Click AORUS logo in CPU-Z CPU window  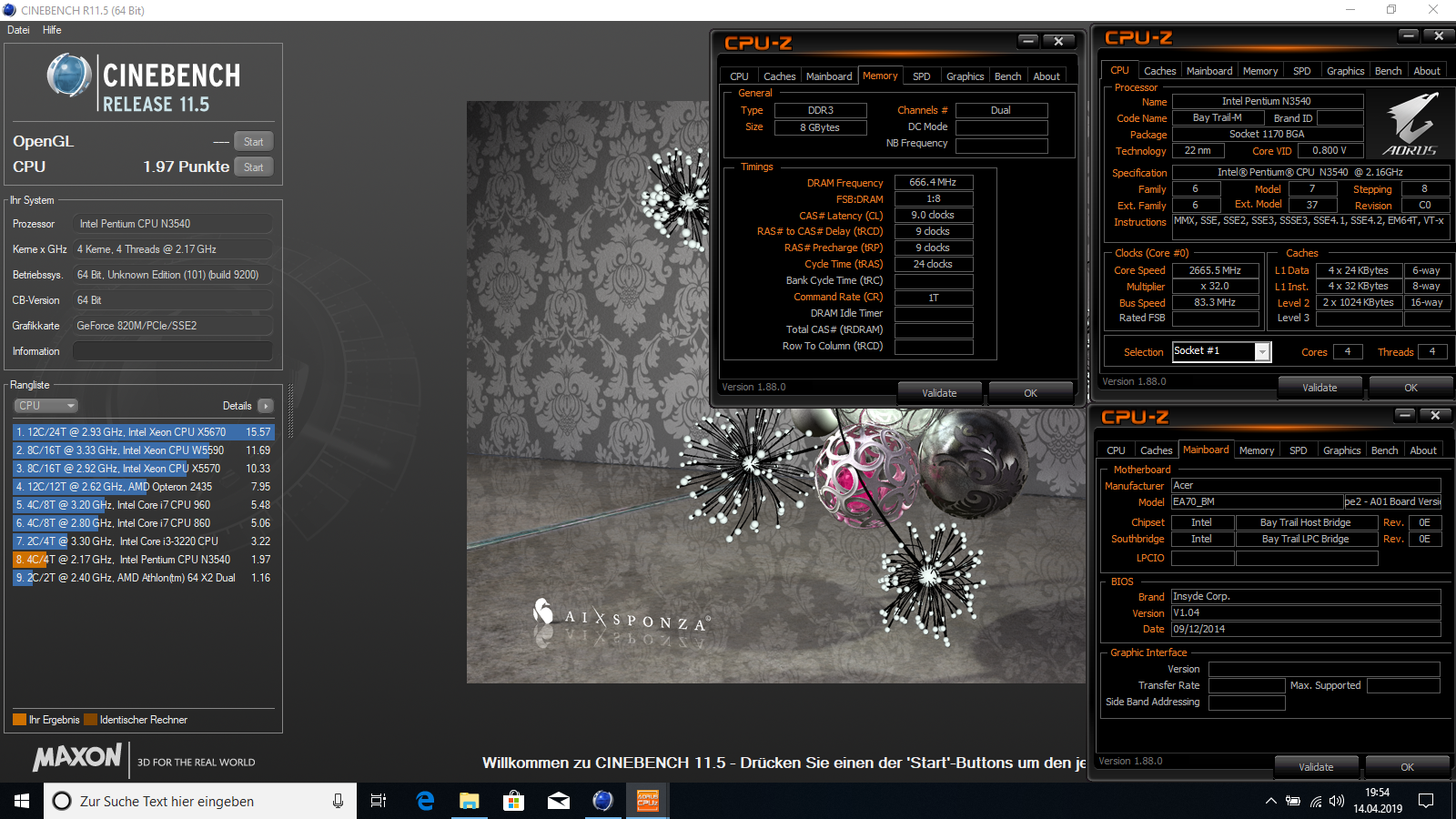pyautogui.click(x=1410, y=124)
